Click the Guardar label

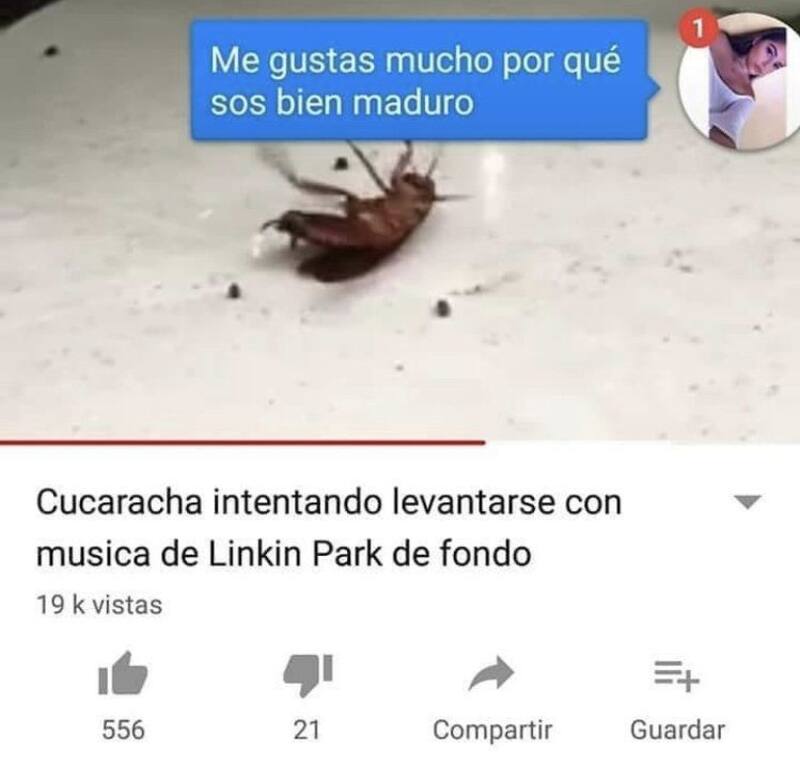[678, 730]
